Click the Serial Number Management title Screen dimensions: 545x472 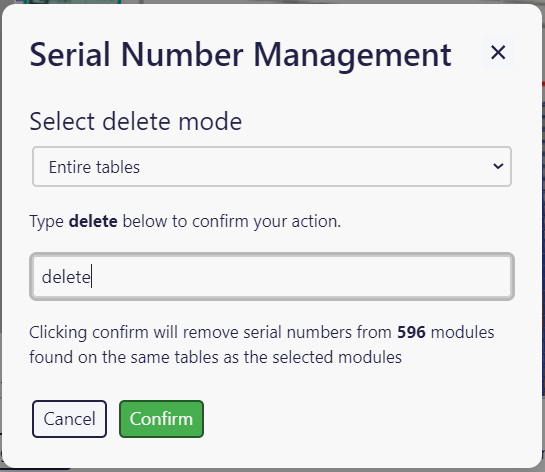(x=240, y=55)
